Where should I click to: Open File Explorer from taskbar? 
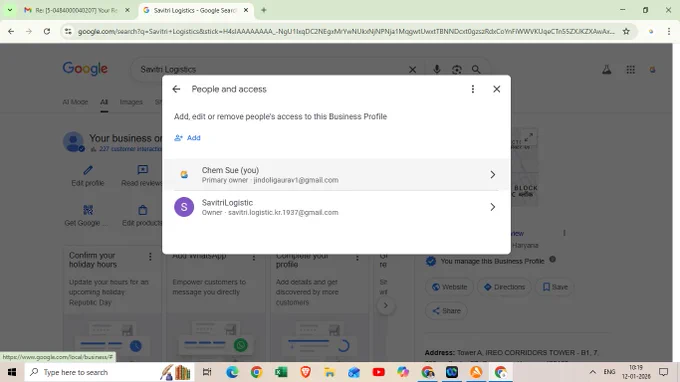330,372
